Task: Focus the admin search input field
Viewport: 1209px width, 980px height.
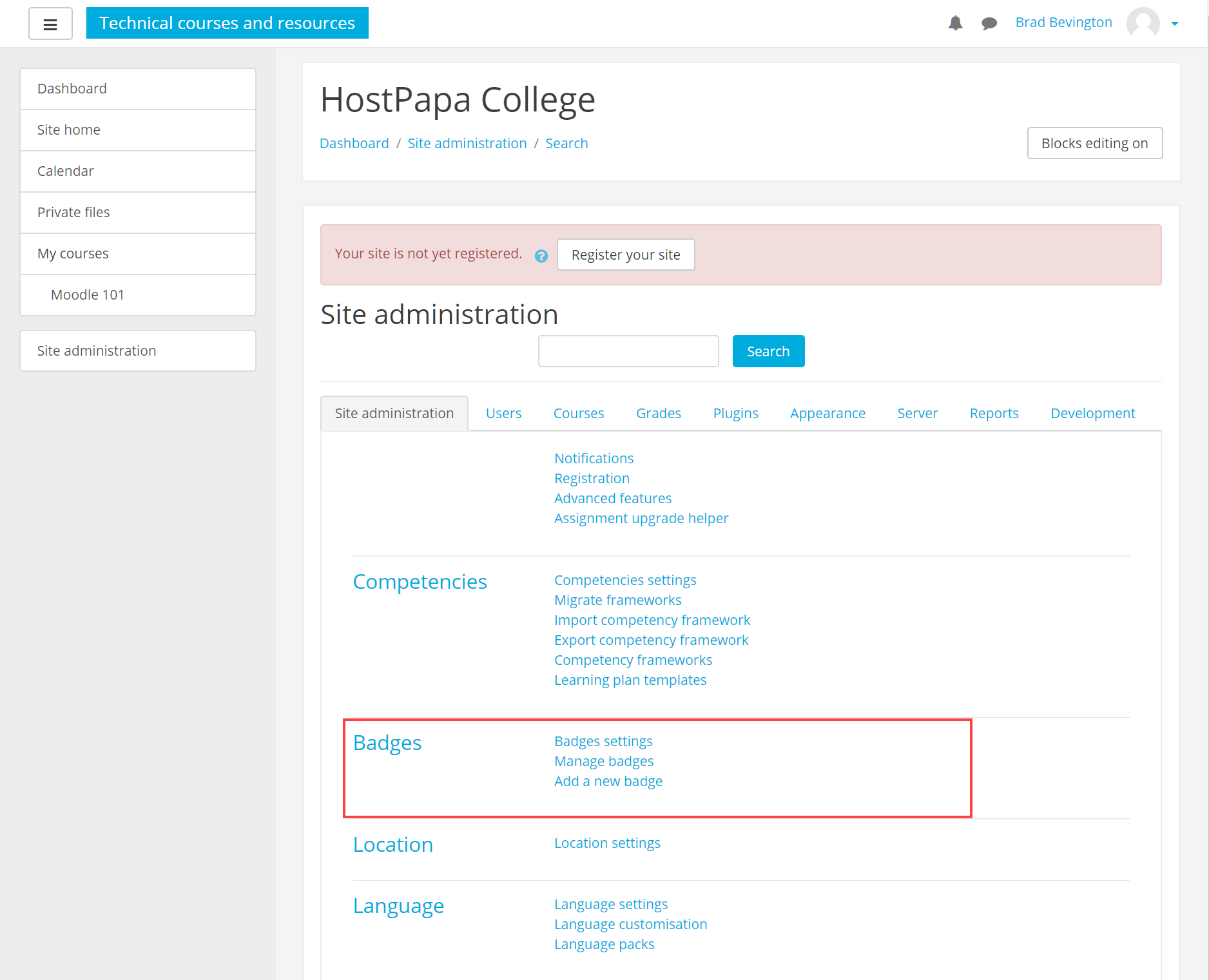Action: coord(628,351)
